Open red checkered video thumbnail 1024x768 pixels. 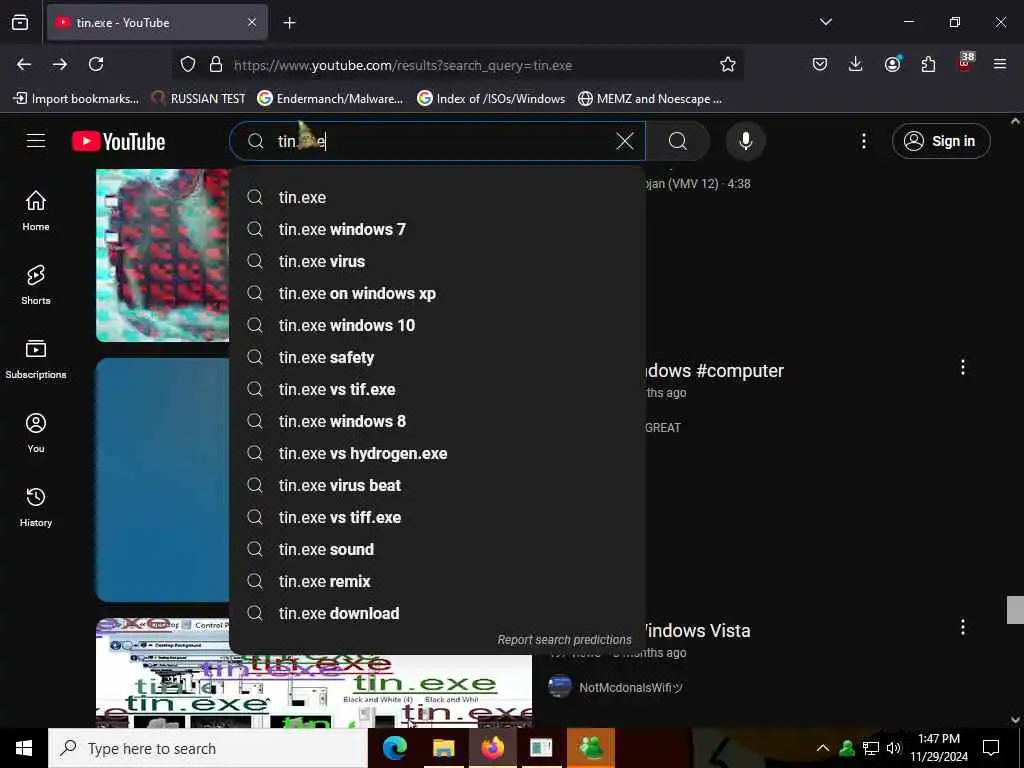(163, 255)
